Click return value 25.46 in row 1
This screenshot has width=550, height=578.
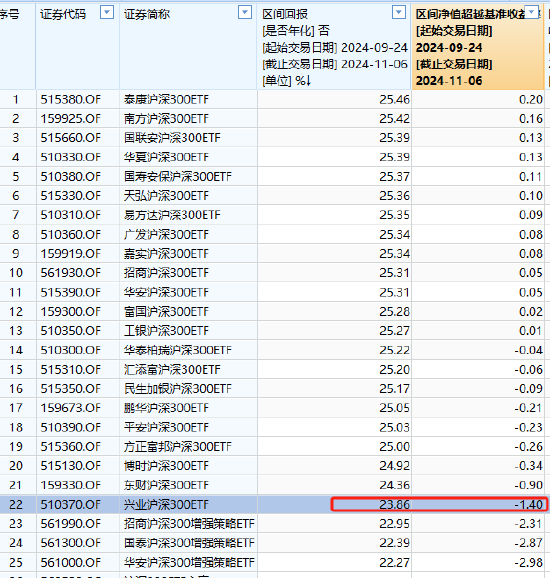[x=394, y=100]
